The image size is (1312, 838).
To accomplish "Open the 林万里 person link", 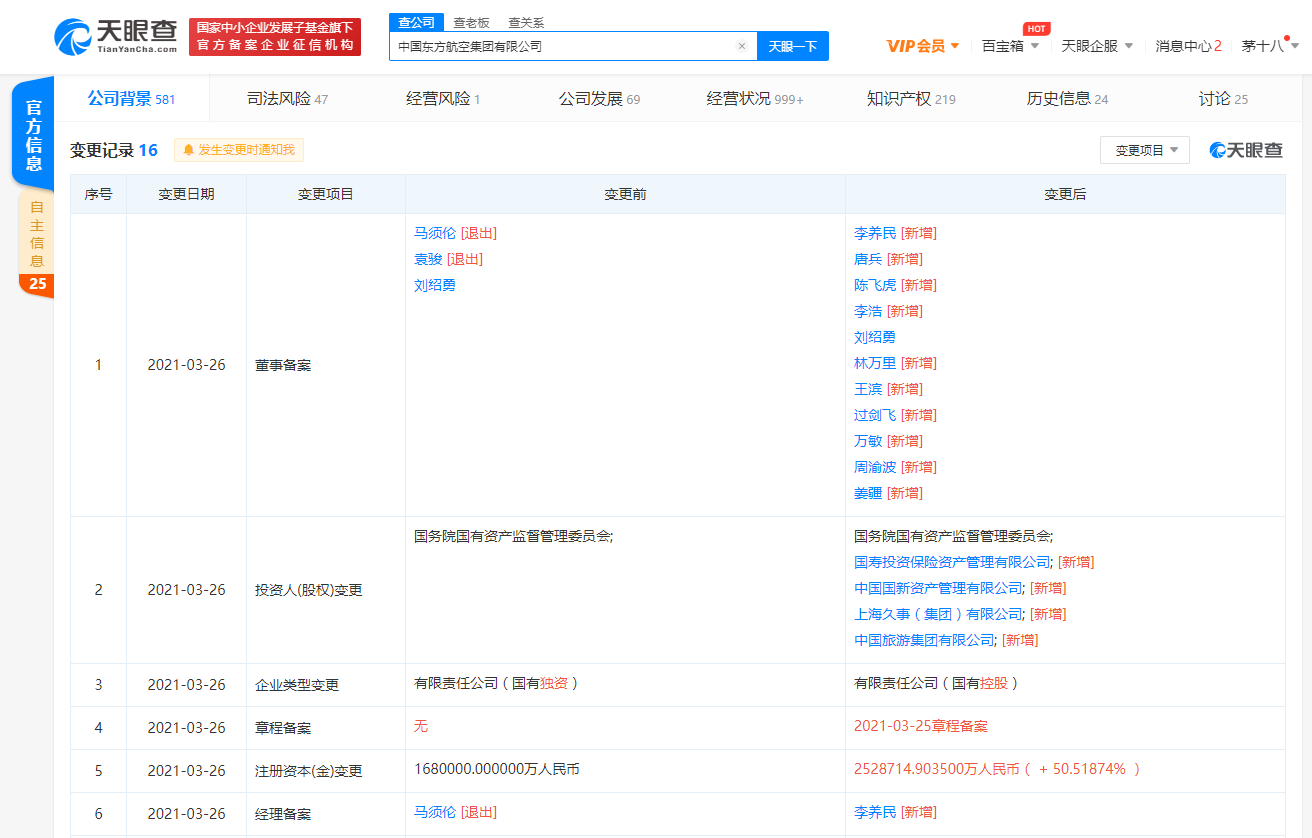I will pyautogui.click(x=875, y=363).
